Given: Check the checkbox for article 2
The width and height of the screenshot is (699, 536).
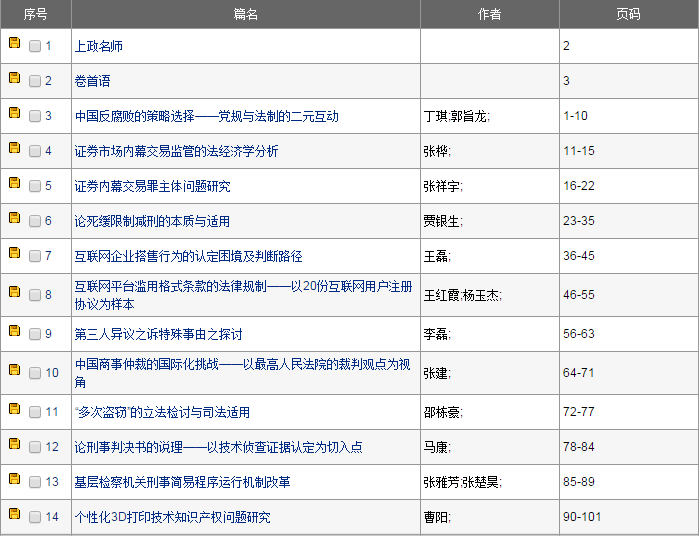Looking at the screenshot, I should click(35, 82).
